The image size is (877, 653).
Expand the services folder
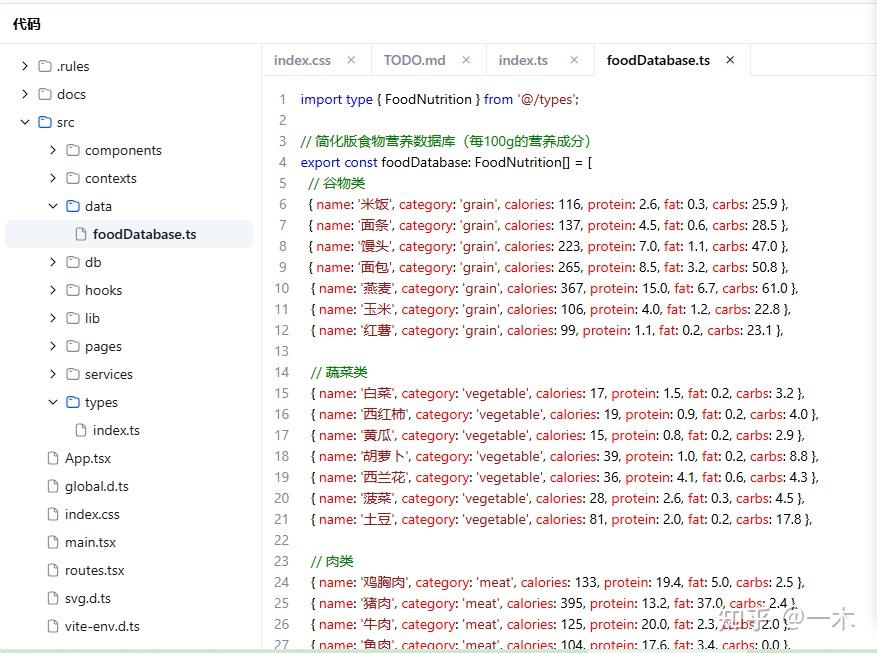point(53,374)
